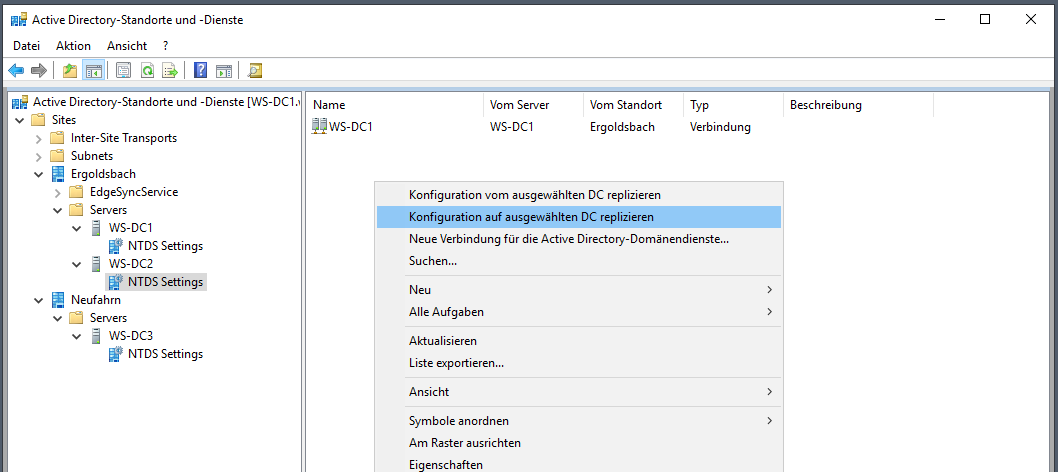This screenshot has width=1058, height=472.
Task: Click the blue Back arrow in toolbar
Action: [x=16, y=70]
